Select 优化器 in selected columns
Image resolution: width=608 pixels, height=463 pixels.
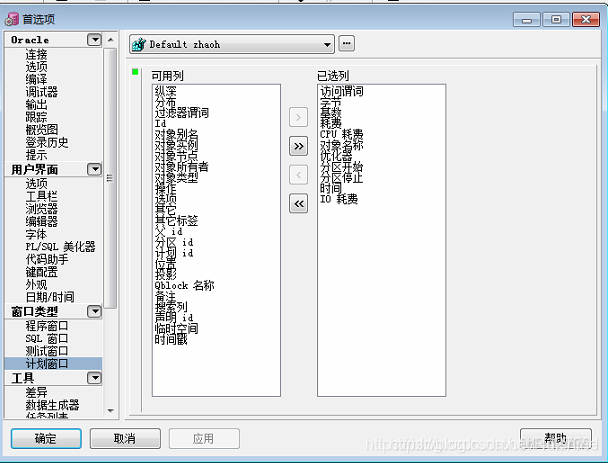[336, 156]
